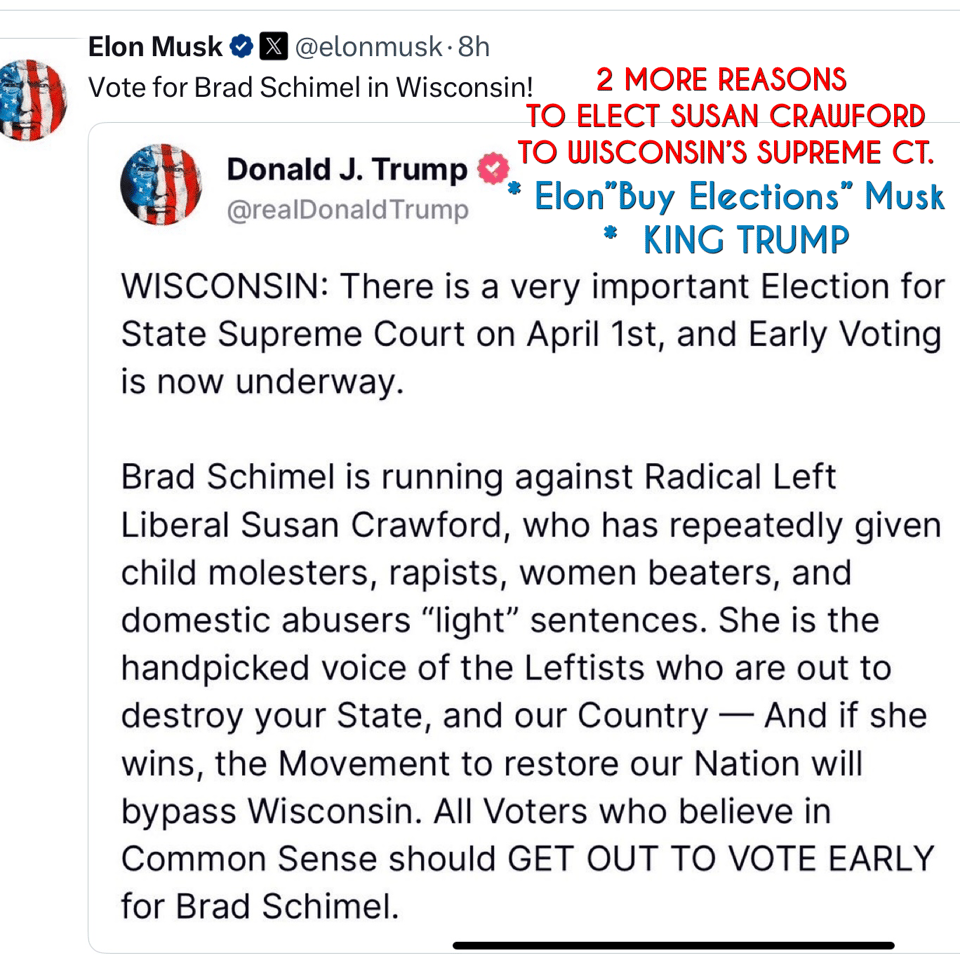Select the verified account badge in quoted post
The image size is (960, 960).
pyautogui.click(x=491, y=168)
